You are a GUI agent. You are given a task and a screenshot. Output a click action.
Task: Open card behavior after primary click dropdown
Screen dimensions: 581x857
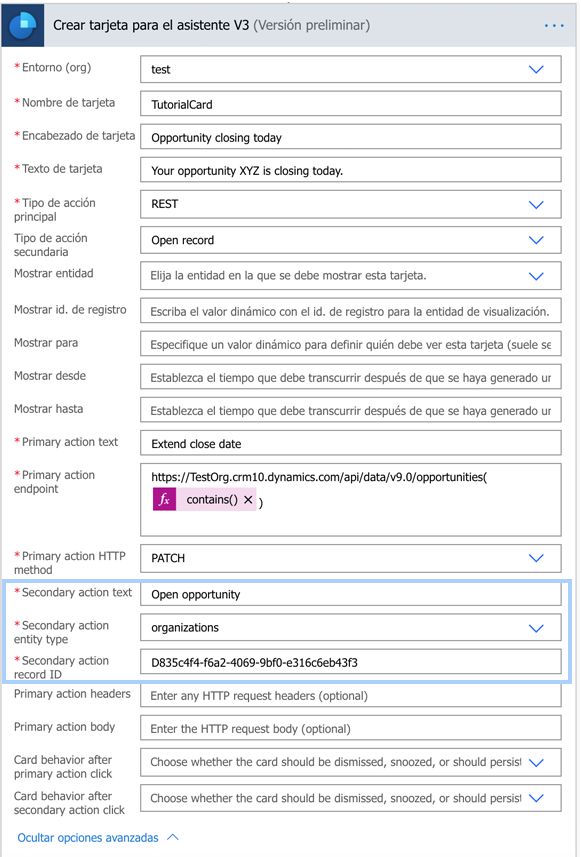coord(536,762)
